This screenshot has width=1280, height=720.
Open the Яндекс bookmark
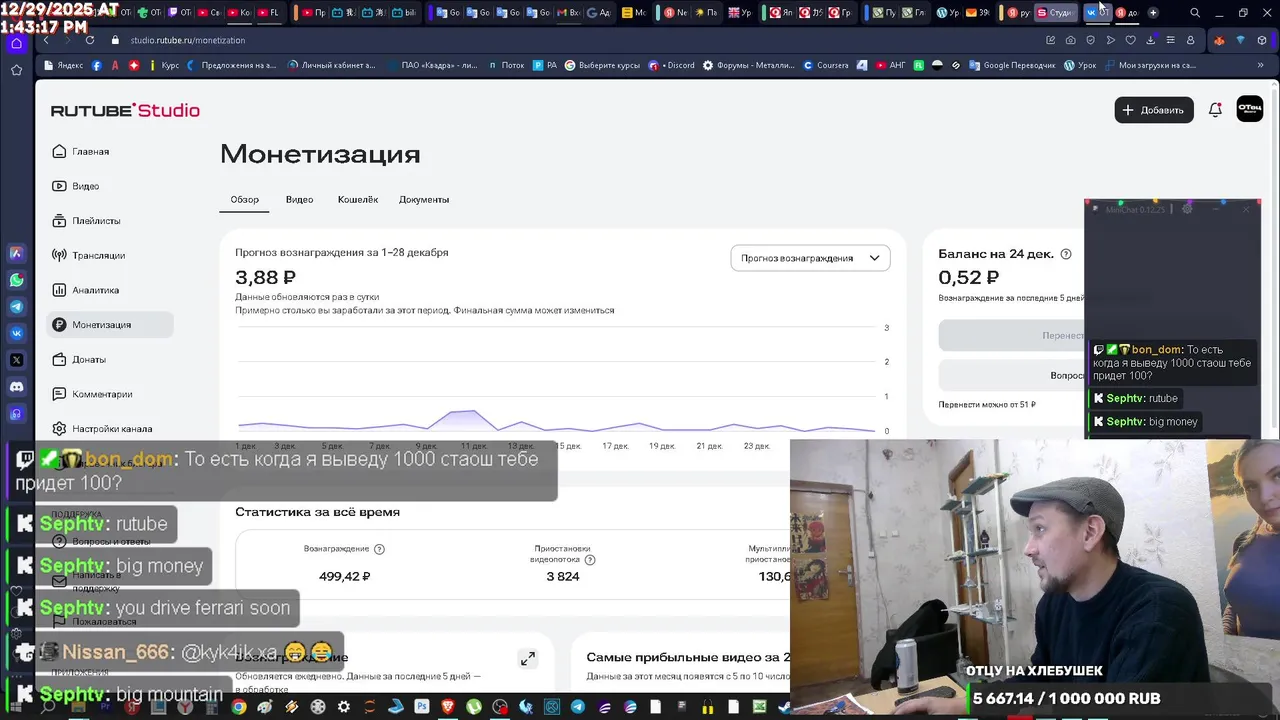63,65
